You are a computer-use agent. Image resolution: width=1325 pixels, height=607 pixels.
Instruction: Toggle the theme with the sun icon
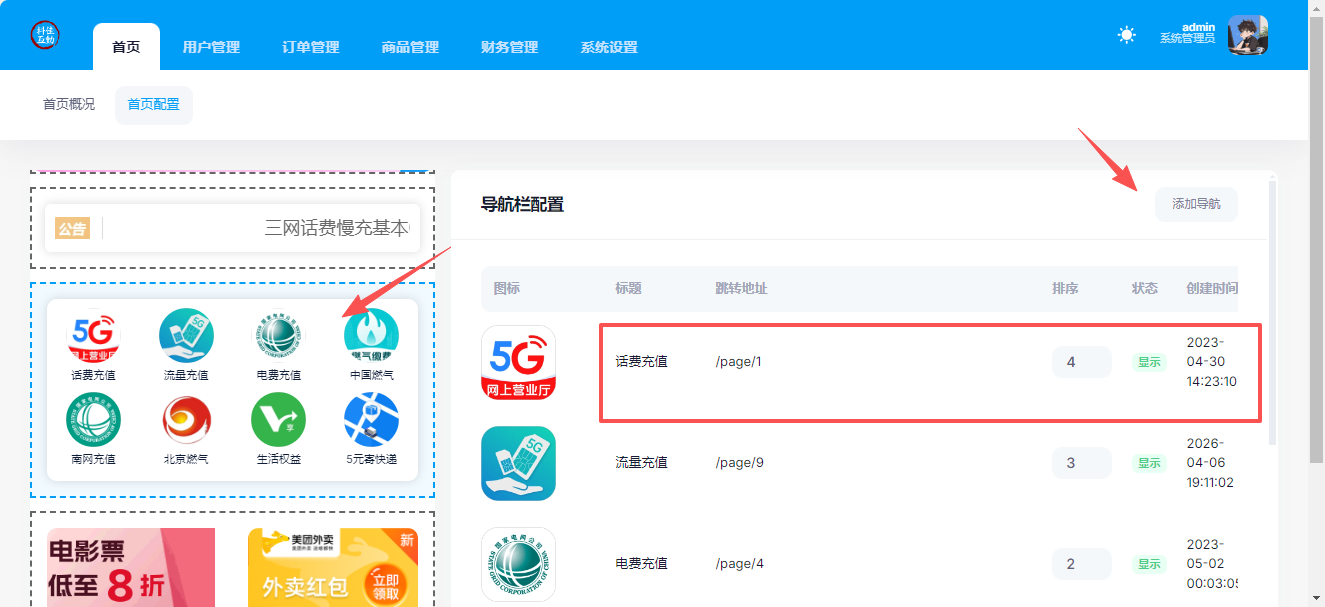point(1126,34)
